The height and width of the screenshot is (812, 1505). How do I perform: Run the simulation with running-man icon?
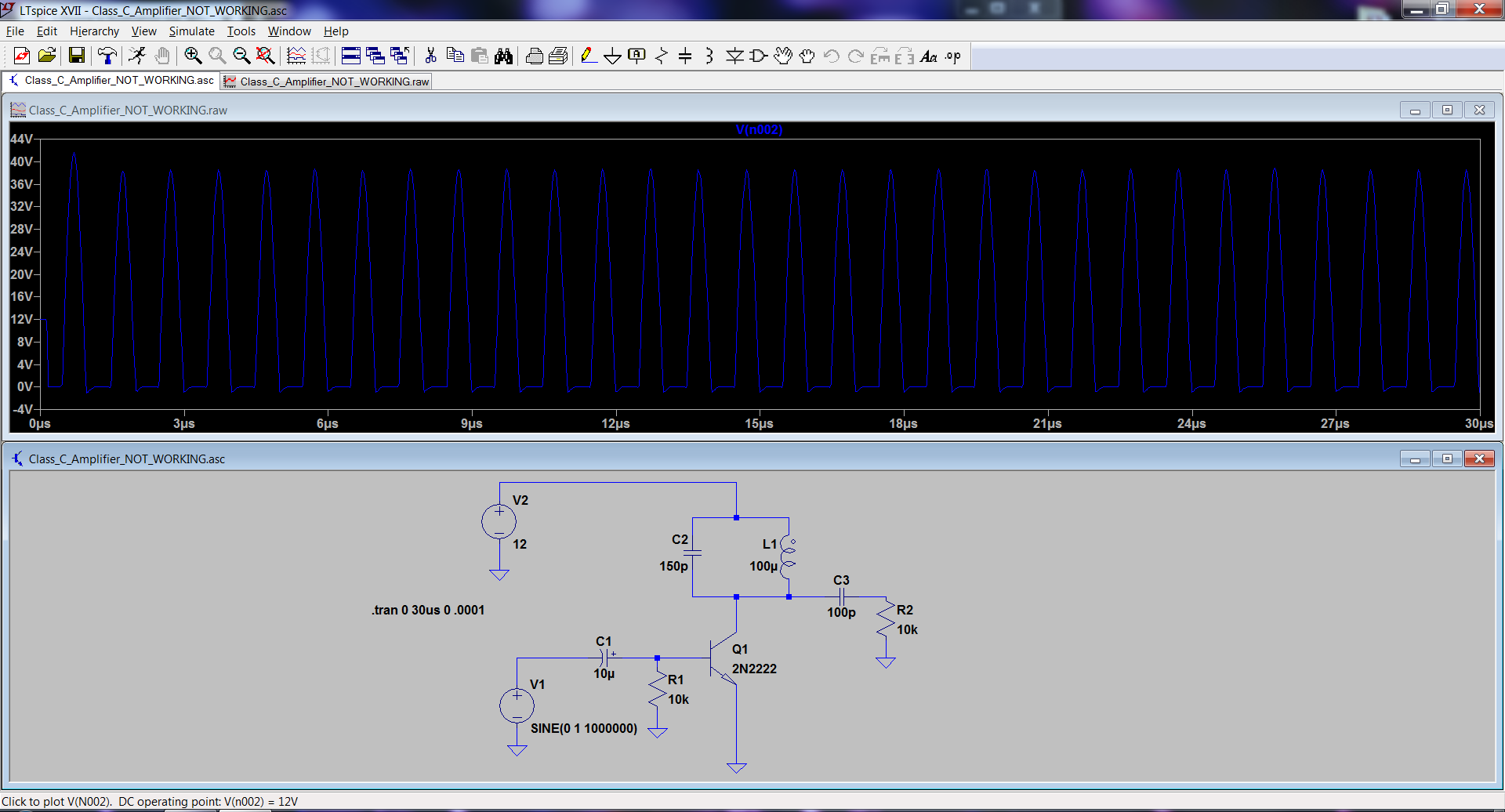tap(137, 56)
